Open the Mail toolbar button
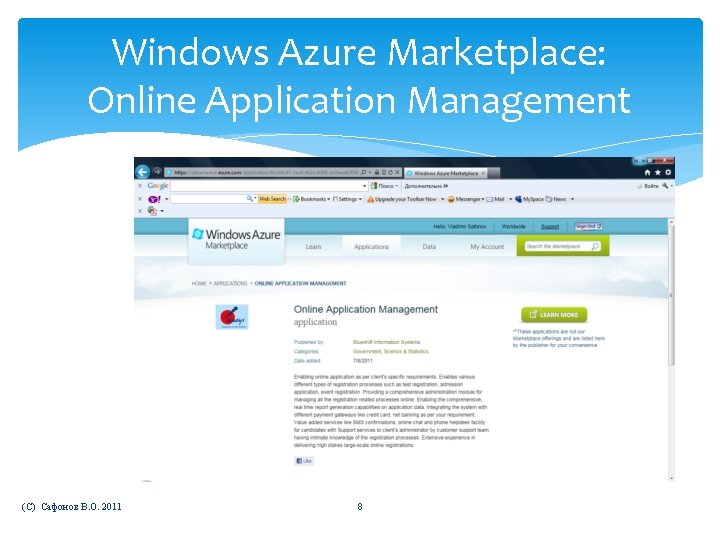This screenshot has width=720, height=540. point(495,199)
